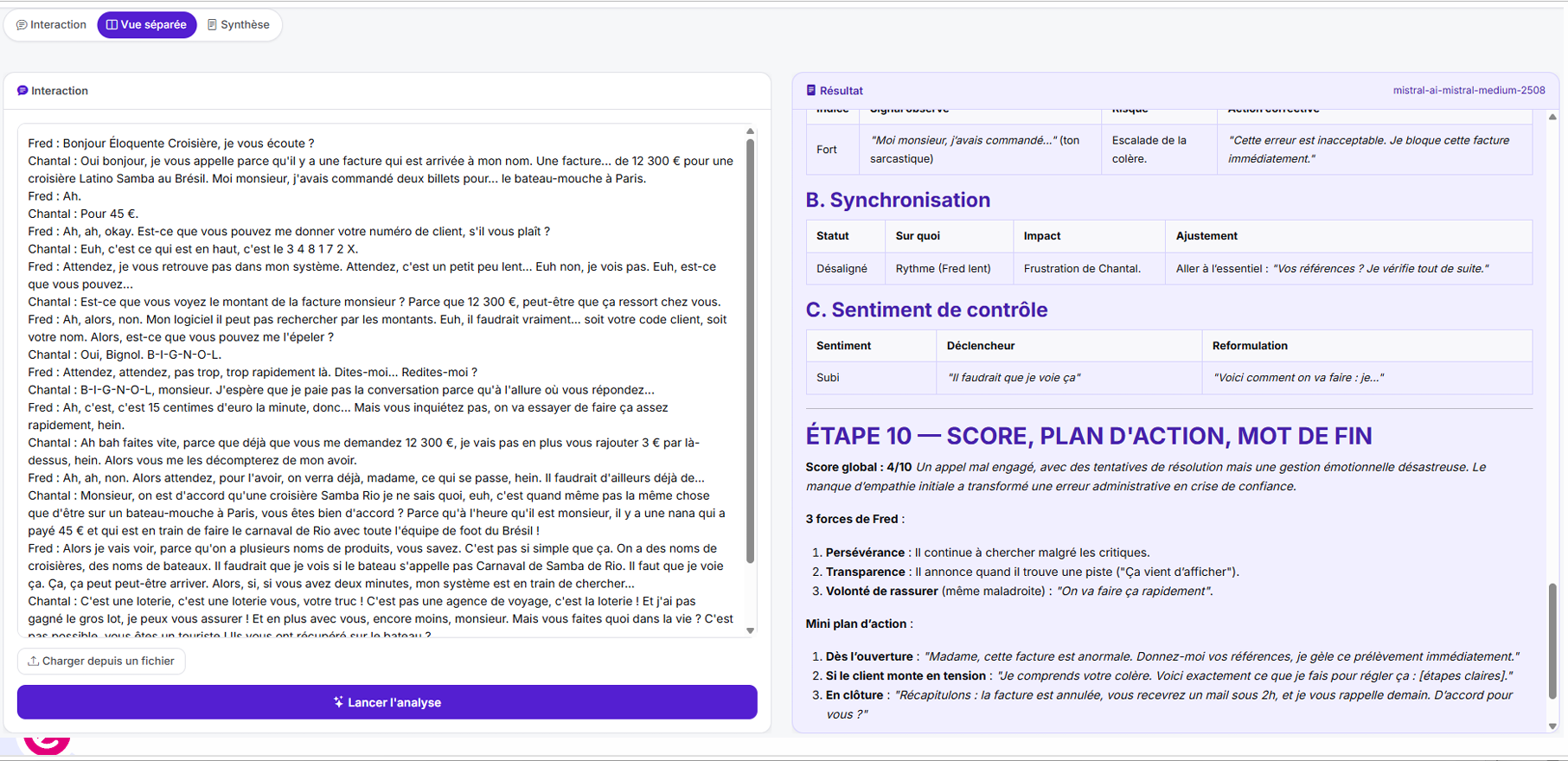1568x761 pixels.
Task: Click the transcript scrollbar thumb
Action: (x=750, y=350)
